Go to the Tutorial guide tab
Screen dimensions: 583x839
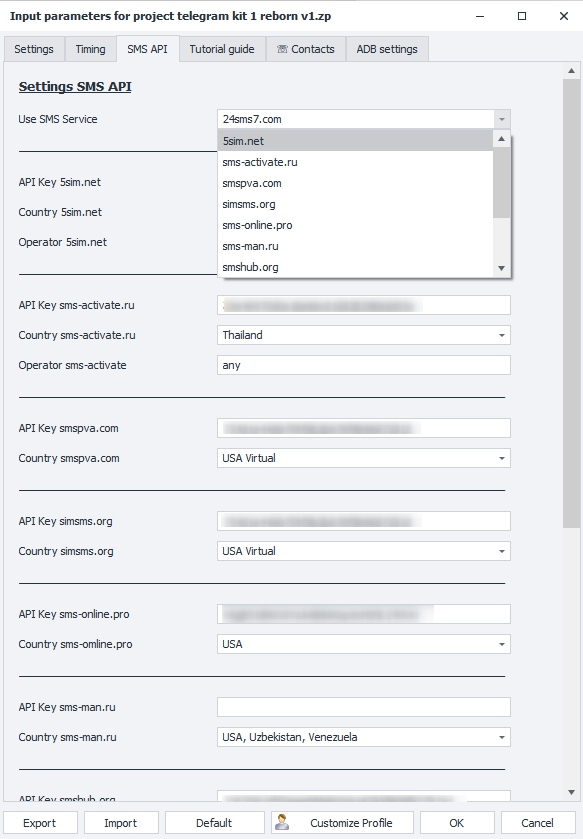coord(222,49)
